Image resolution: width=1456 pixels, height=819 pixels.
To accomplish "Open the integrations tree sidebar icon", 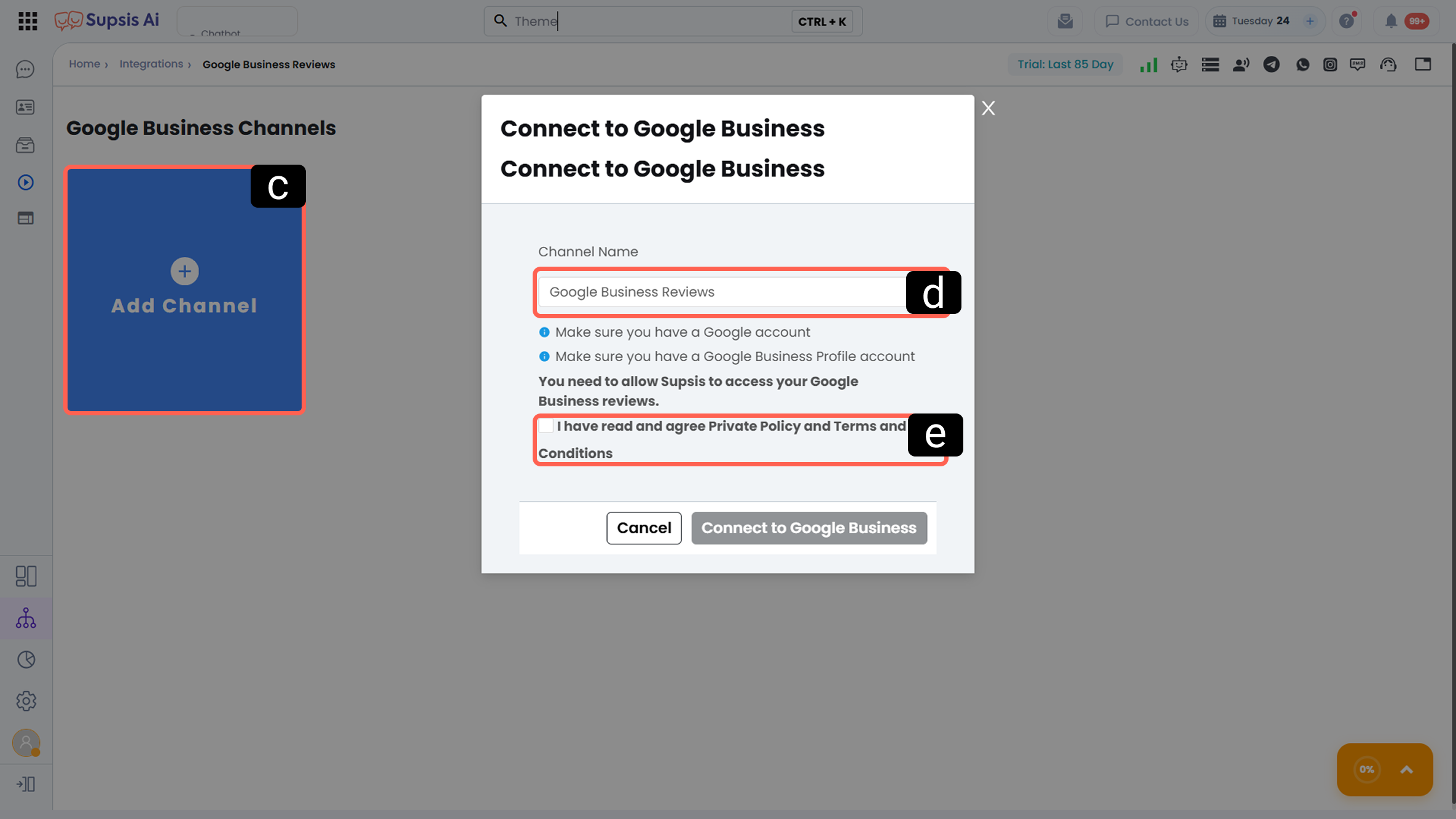I will click(26, 618).
